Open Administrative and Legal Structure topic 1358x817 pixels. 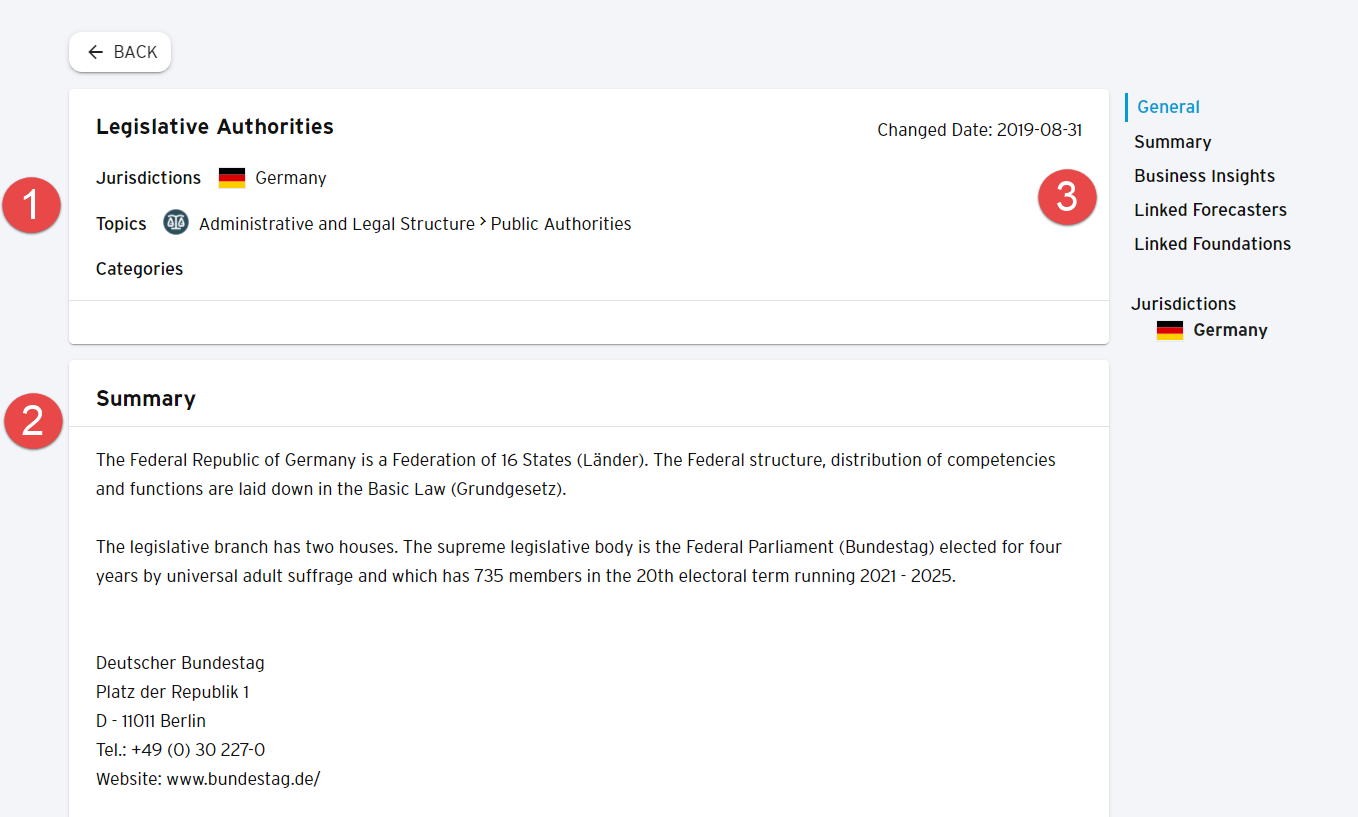tap(337, 224)
